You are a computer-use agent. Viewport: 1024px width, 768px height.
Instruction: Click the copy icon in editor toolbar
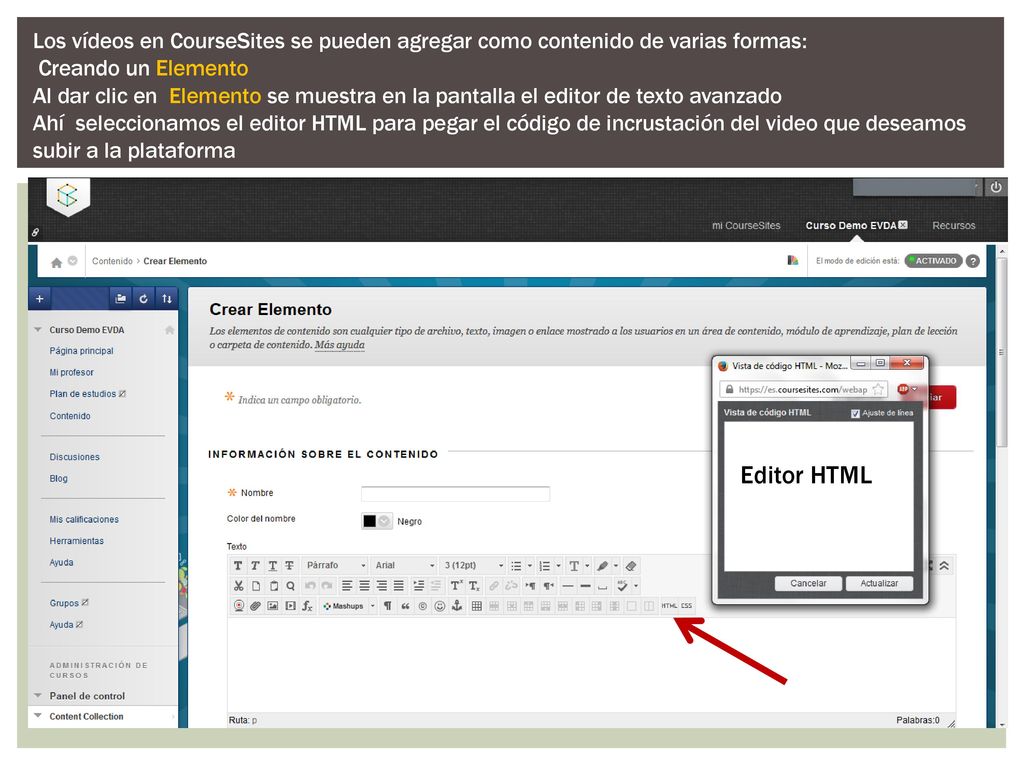(x=256, y=586)
